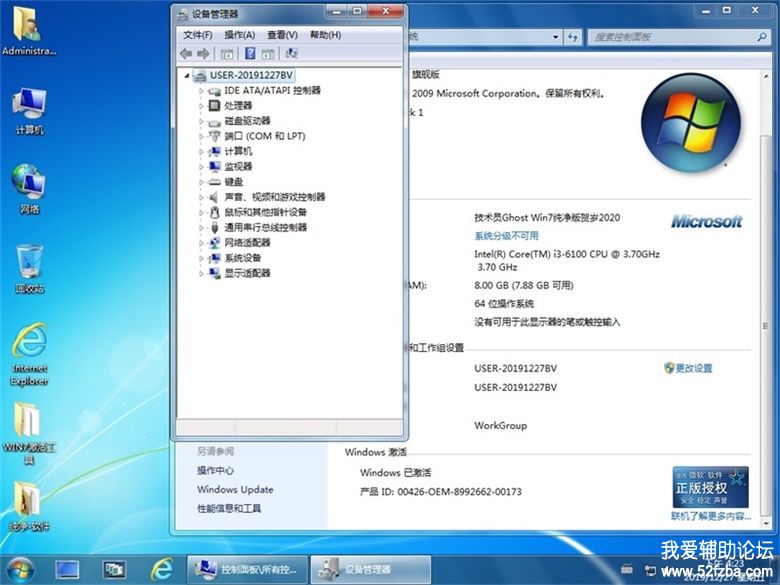The image size is (780, 585).
Task: Expand the 监视器 node
Action: (x=201, y=167)
